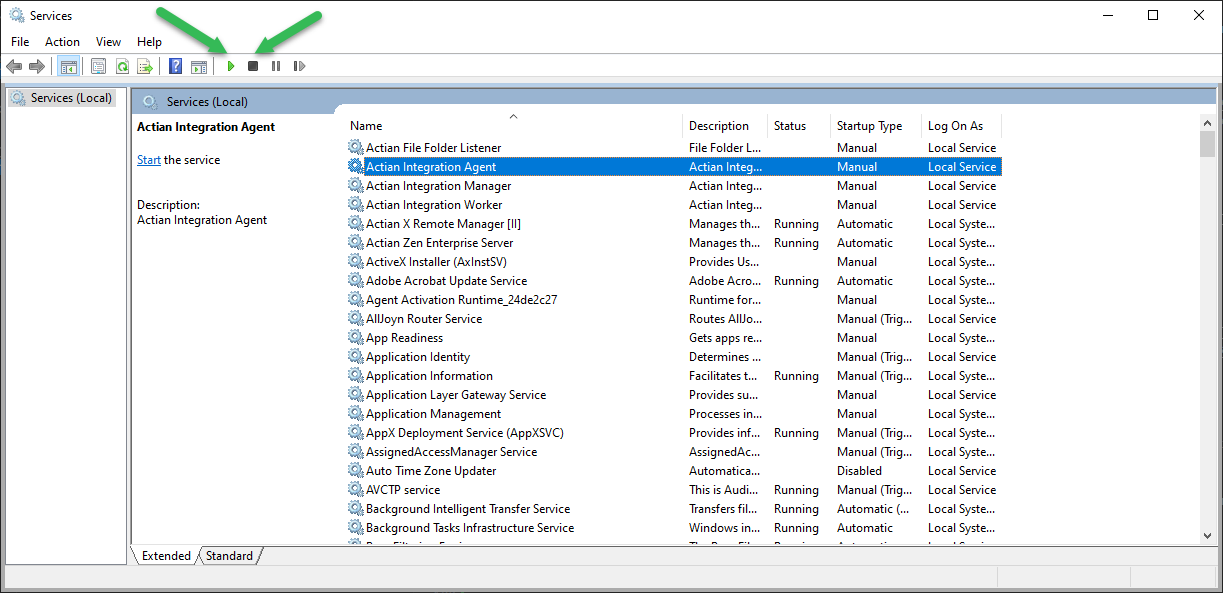Sort by the Status column header
This screenshot has width=1223, height=593.
799,126
